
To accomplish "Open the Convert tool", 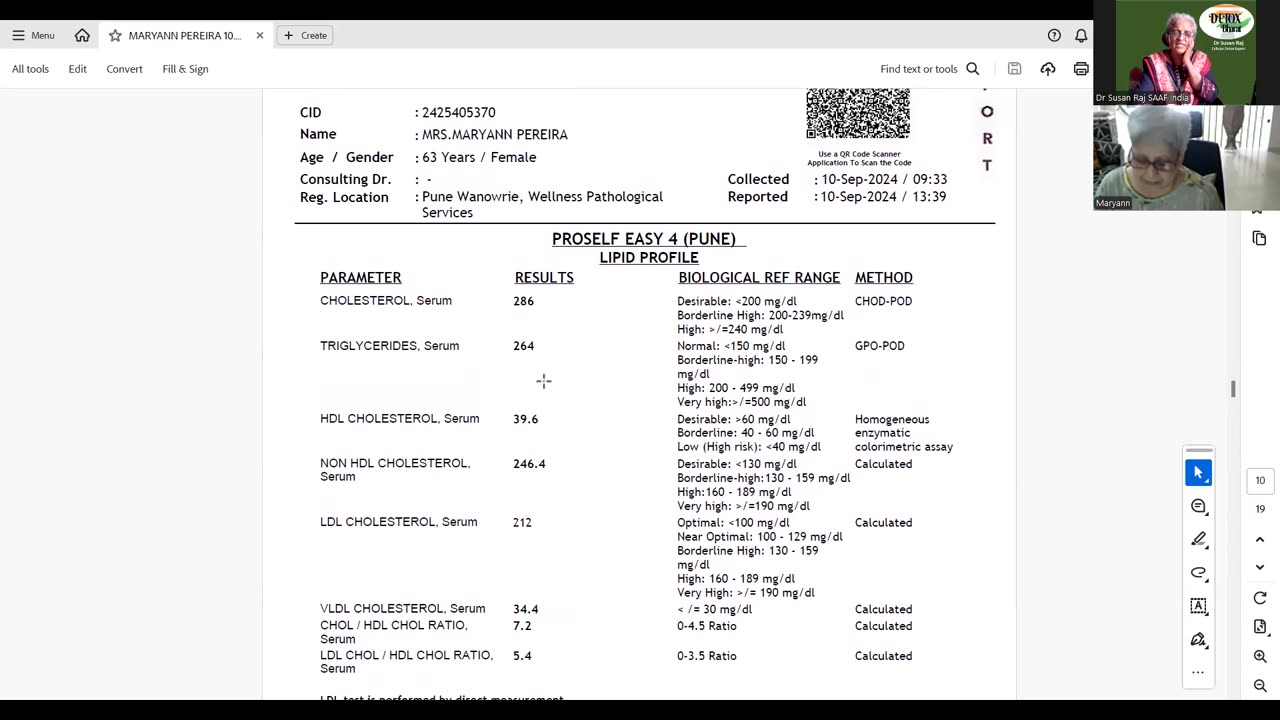I will click(124, 69).
